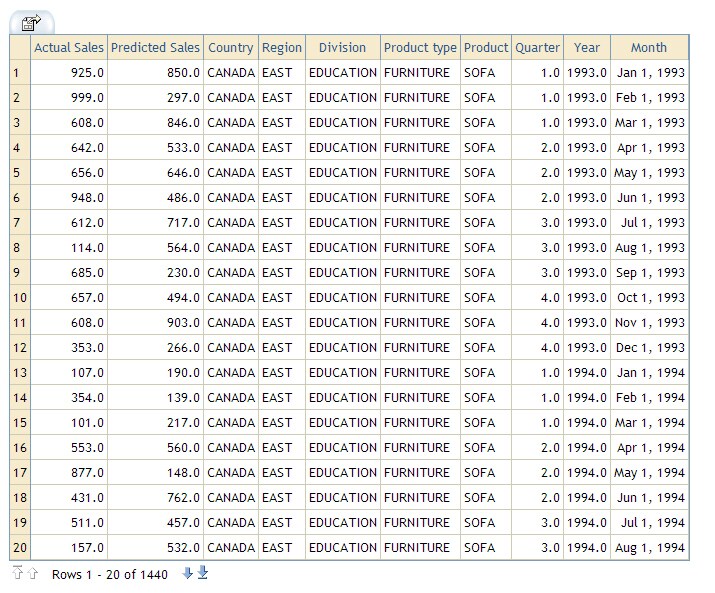Select Actual Sales cell 657.0
The height and width of the screenshot is (593, 715).
(69, 297)
